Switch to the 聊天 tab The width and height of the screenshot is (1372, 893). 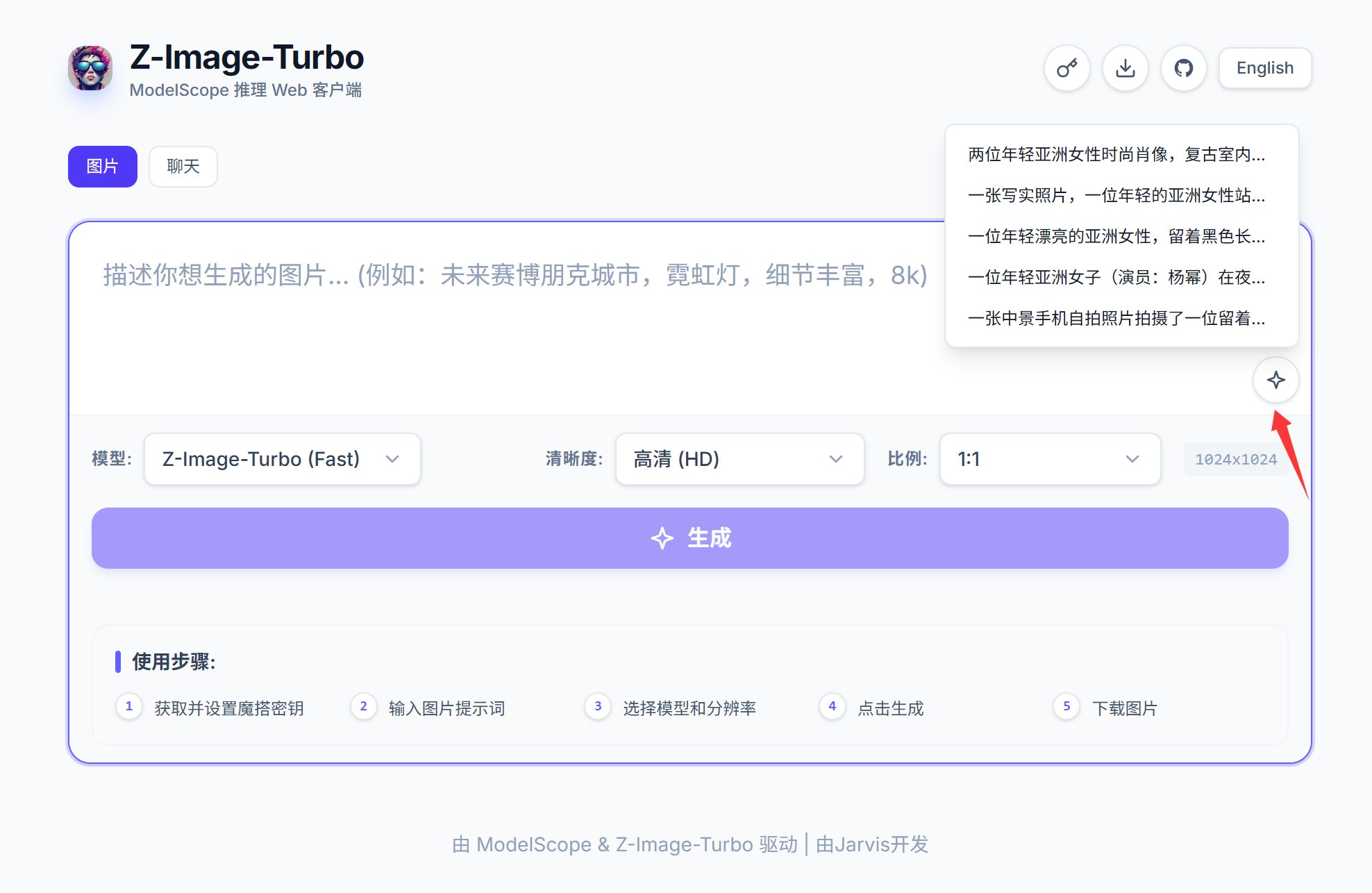pos(183,167)
